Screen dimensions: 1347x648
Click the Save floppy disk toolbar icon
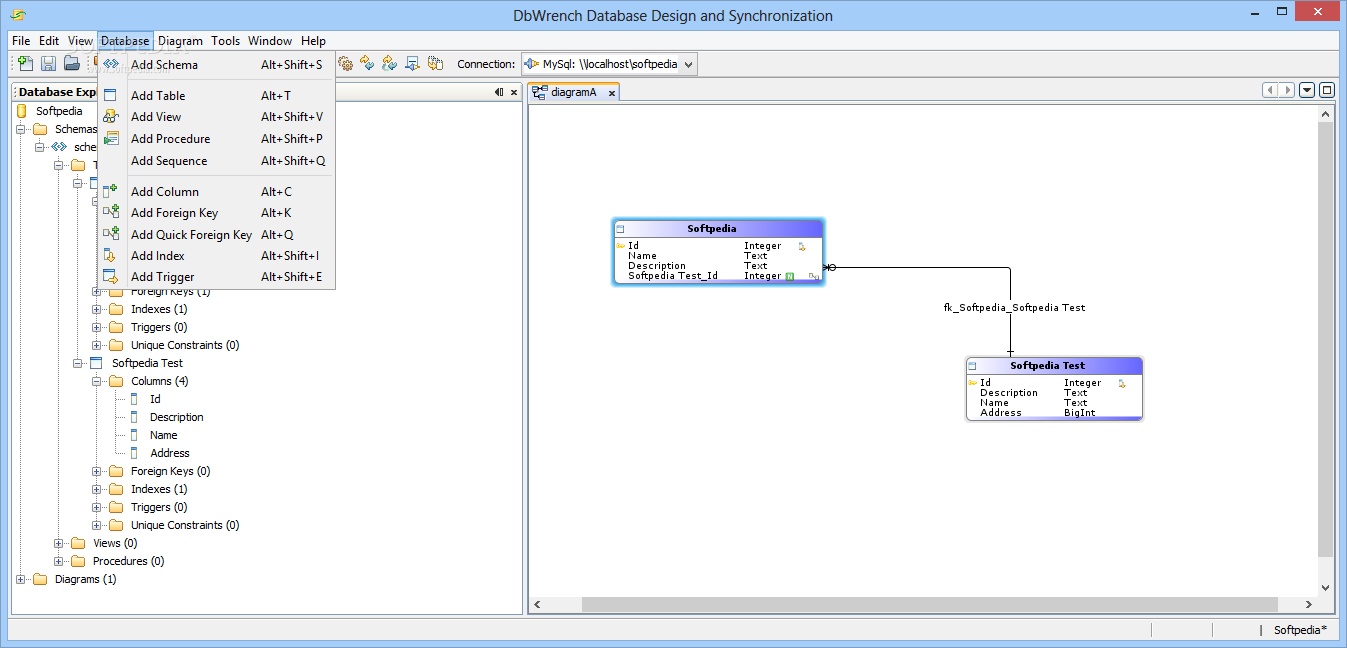coord(48,64)
